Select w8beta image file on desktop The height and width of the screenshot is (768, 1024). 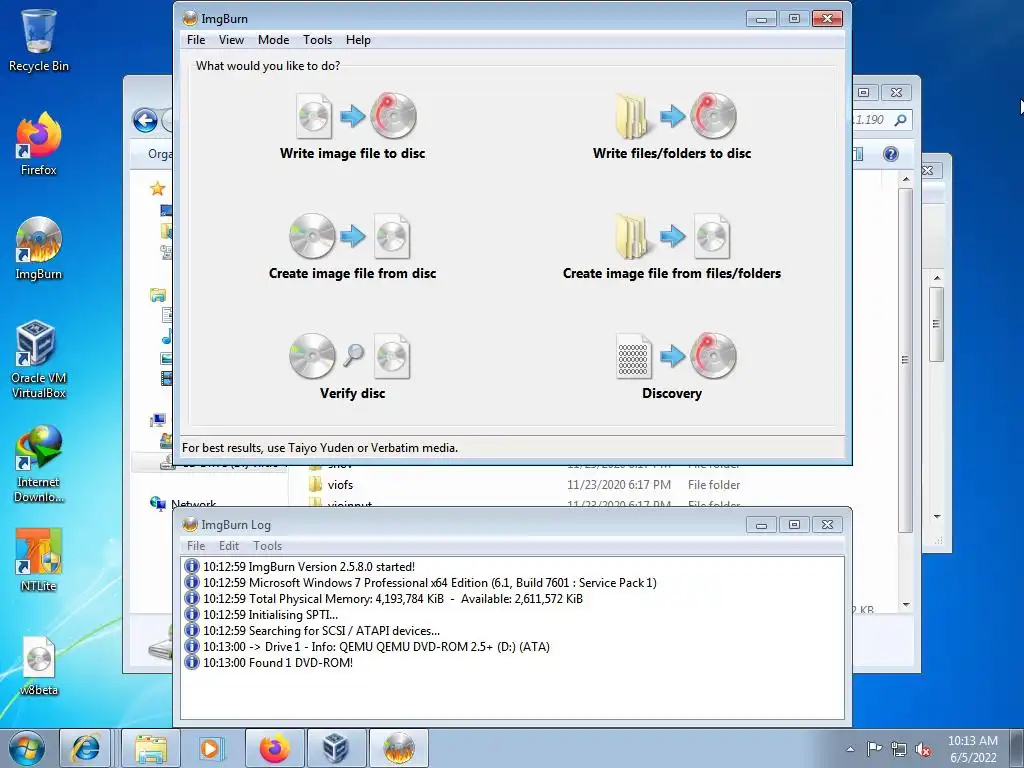pos(39,665)
